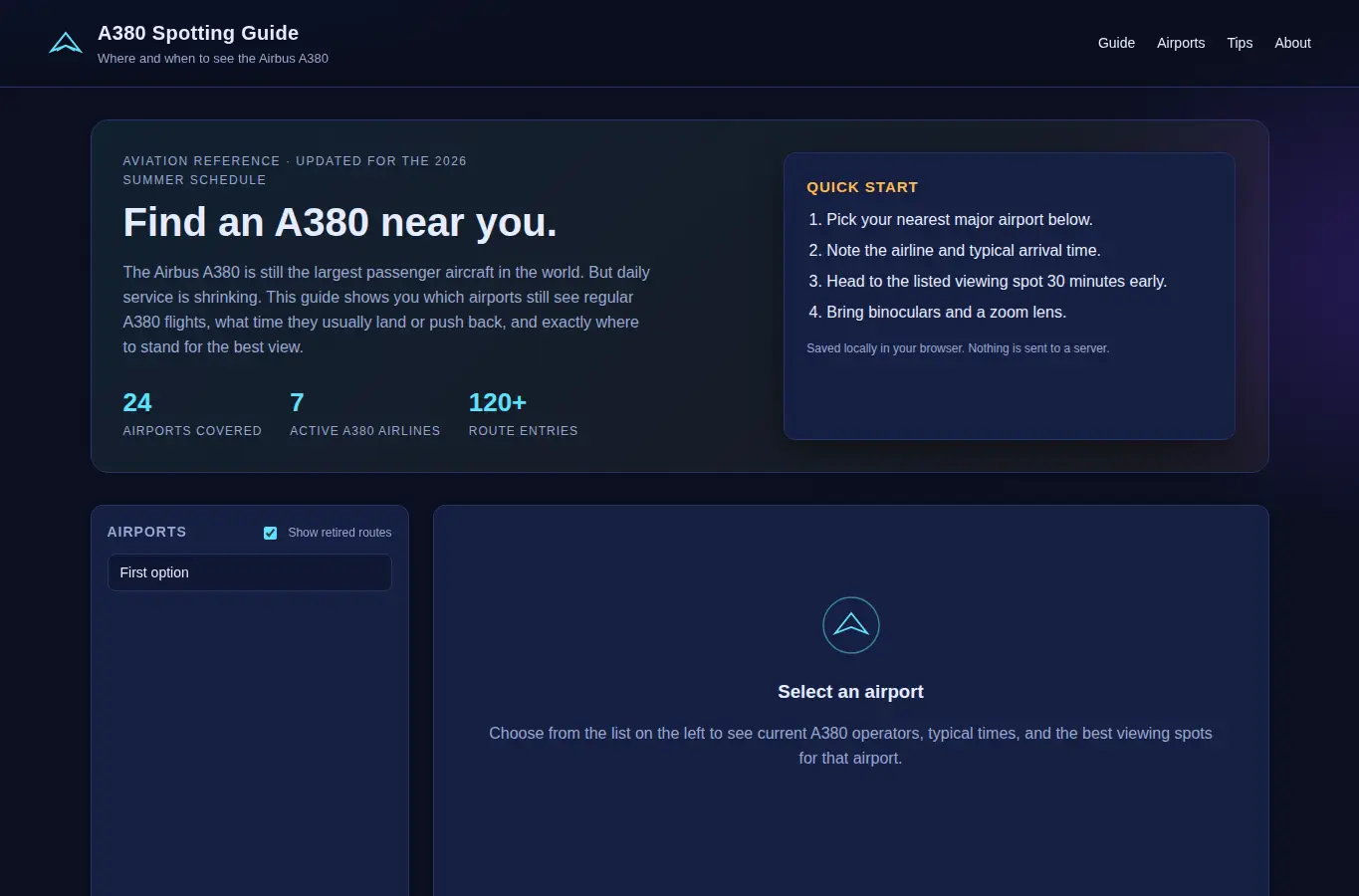Click the Select an airport heading

[x=850, y=692]
